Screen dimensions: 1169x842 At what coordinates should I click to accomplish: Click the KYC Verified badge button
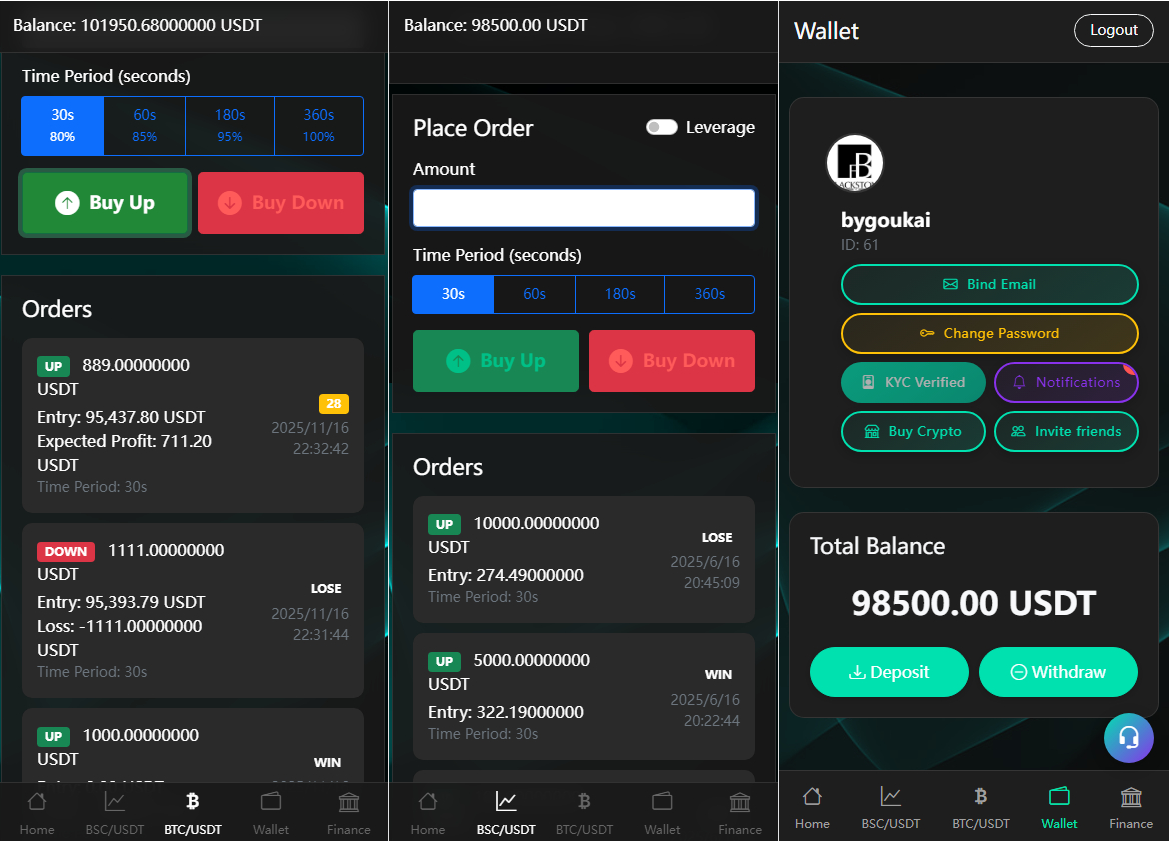click(x=913, y=382)
